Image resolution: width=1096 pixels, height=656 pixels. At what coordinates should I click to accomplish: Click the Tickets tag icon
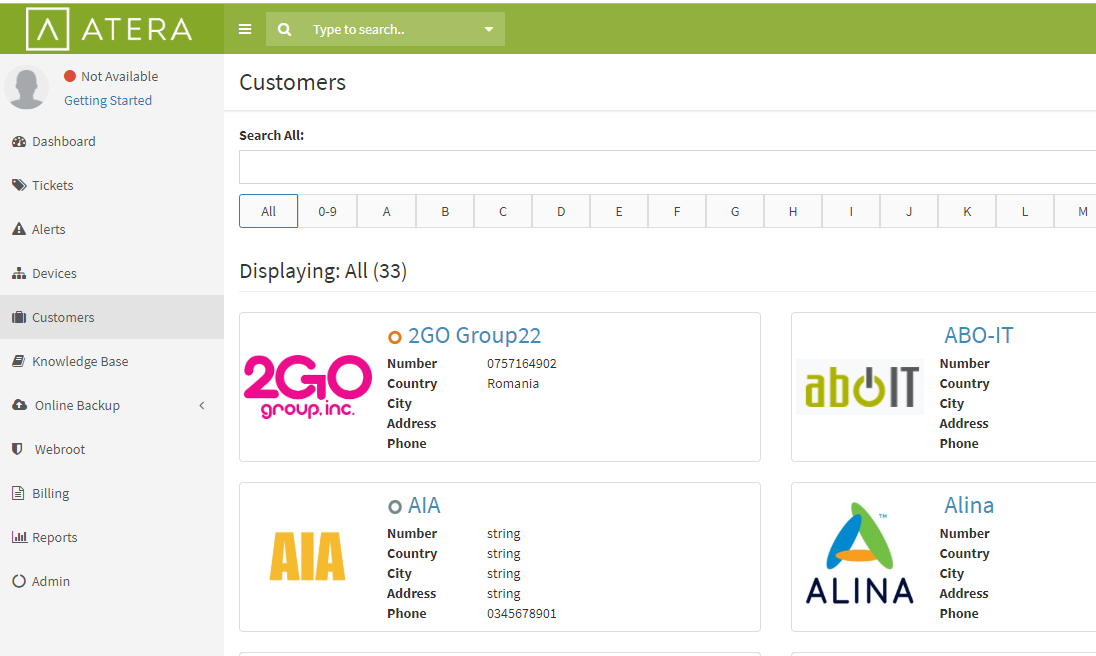[x=19, y=186]
